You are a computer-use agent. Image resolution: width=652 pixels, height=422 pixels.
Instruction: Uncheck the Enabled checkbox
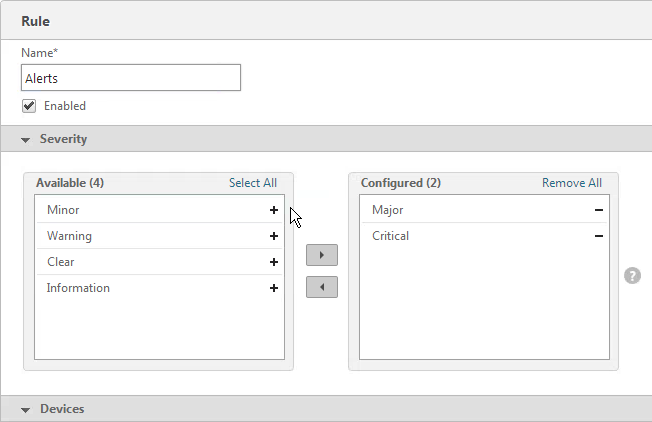pyautogui.click(x=29, y=106)
